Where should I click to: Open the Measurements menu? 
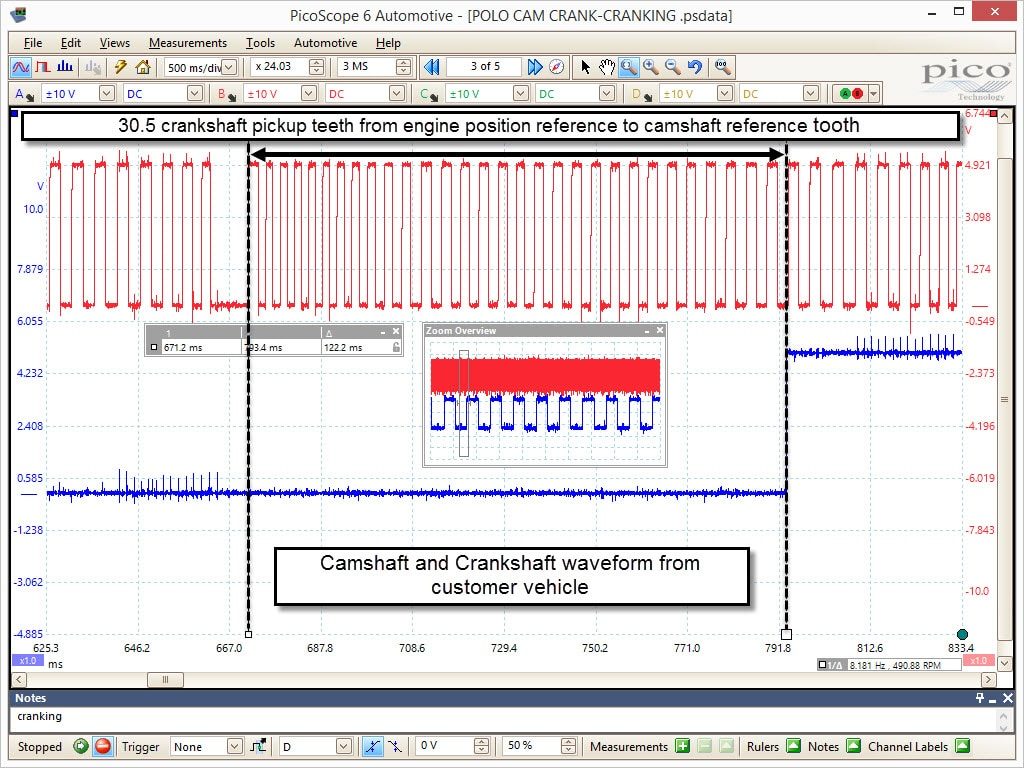coord(187,42)
